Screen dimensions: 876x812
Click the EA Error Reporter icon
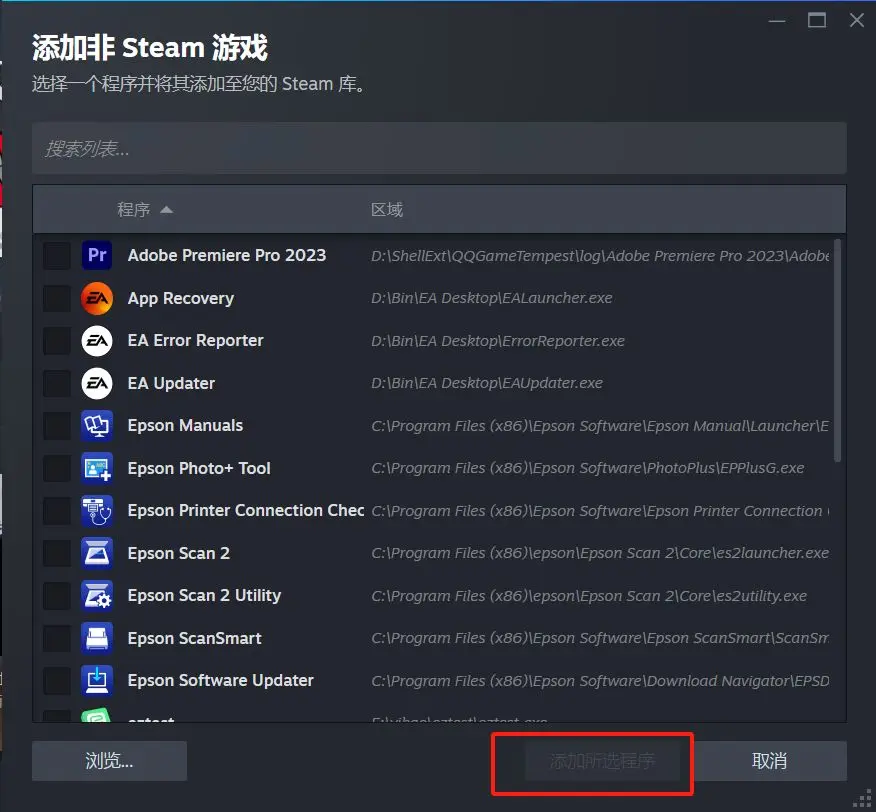click(x=97, y=340)
